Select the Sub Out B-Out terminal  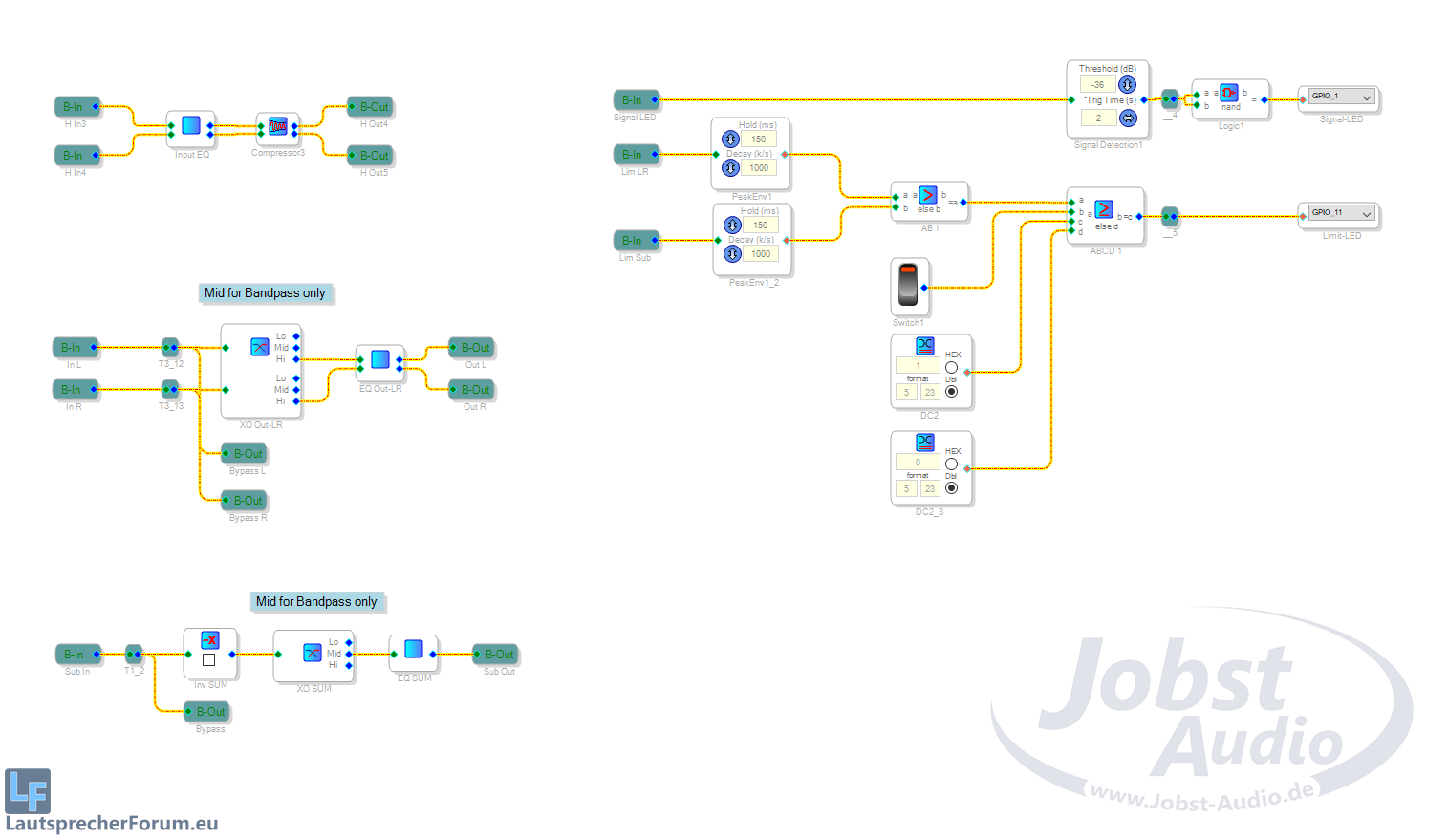(x=499, y=655)
